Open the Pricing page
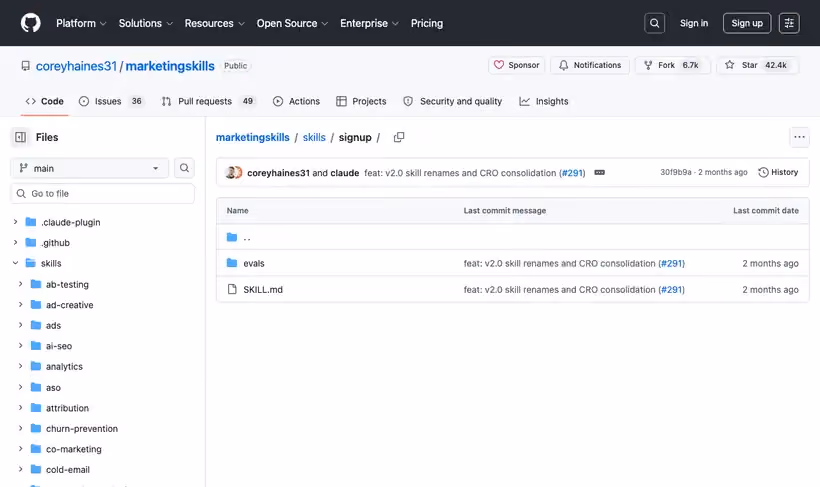Image resolution: width=820 pixels, height=487 pixels. point(427,23)
